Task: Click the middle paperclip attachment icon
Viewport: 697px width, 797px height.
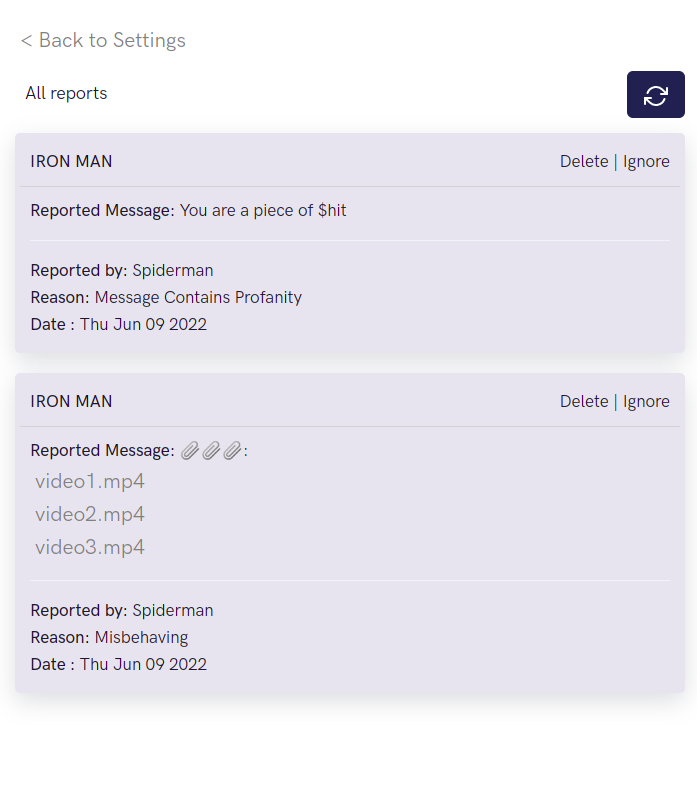Action: click(211, 450)
